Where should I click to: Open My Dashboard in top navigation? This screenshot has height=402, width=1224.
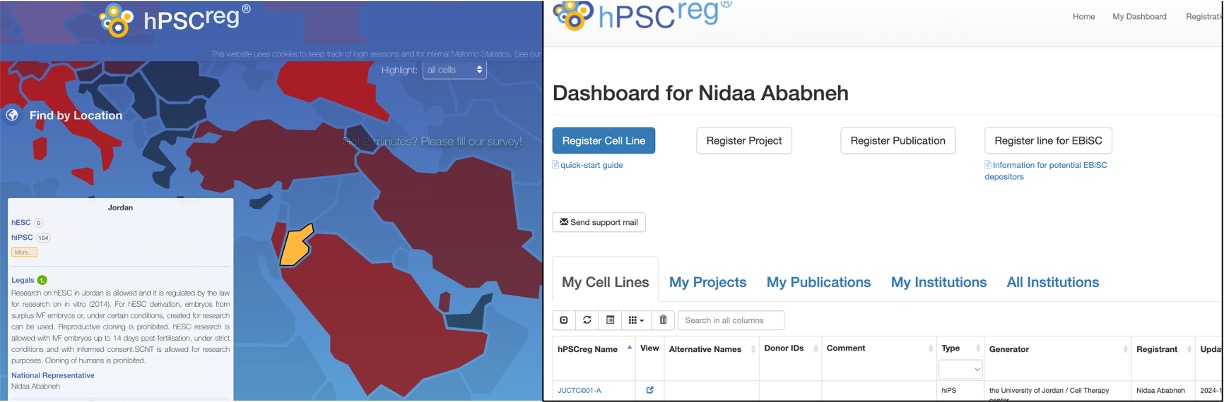pyautogui.click(x=1139, y=16)
